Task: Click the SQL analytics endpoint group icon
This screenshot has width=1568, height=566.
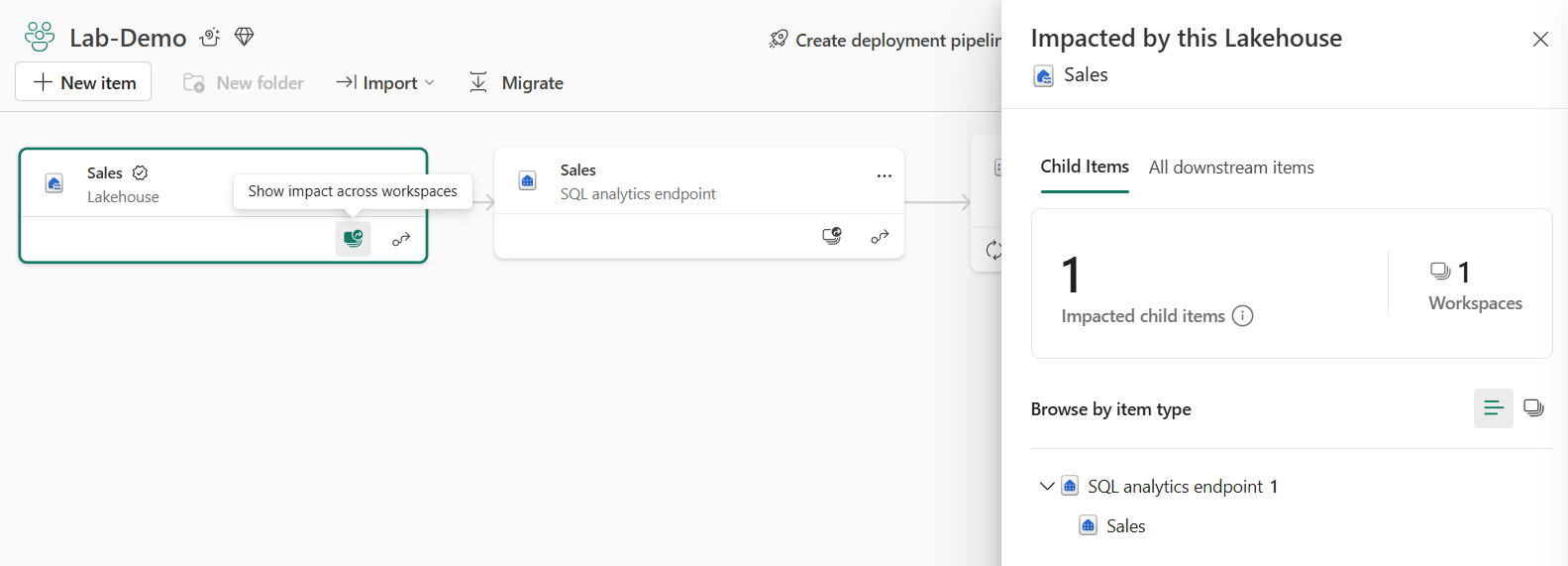Action: point(1070,486)
